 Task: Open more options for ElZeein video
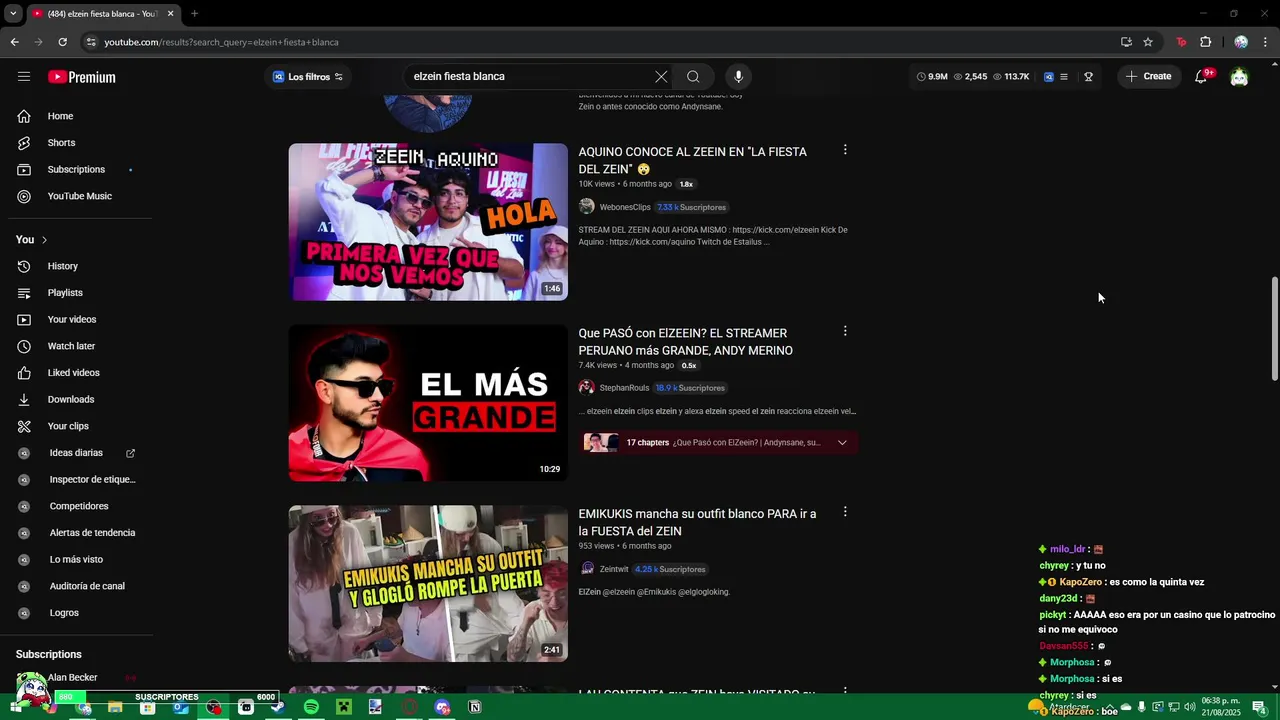click(x=845, y=331)
